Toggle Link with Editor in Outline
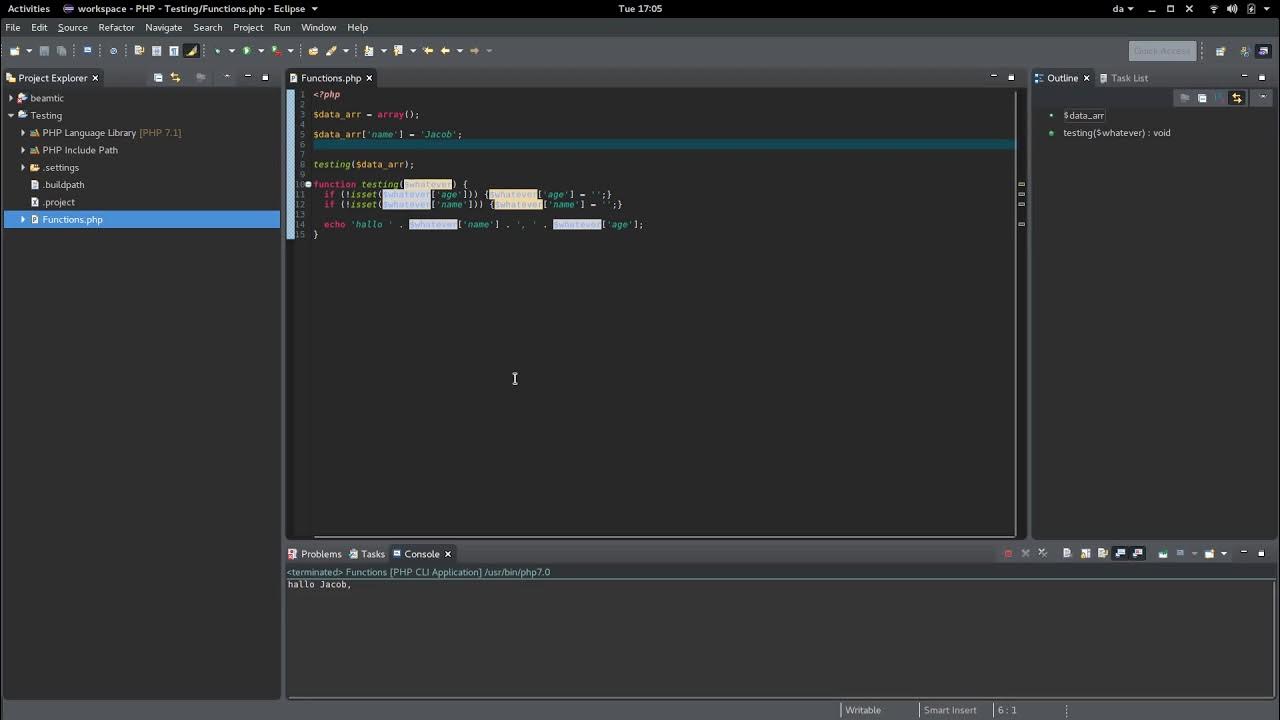Viewport: 1280px width, 720px height. [x=1237, y=98]
